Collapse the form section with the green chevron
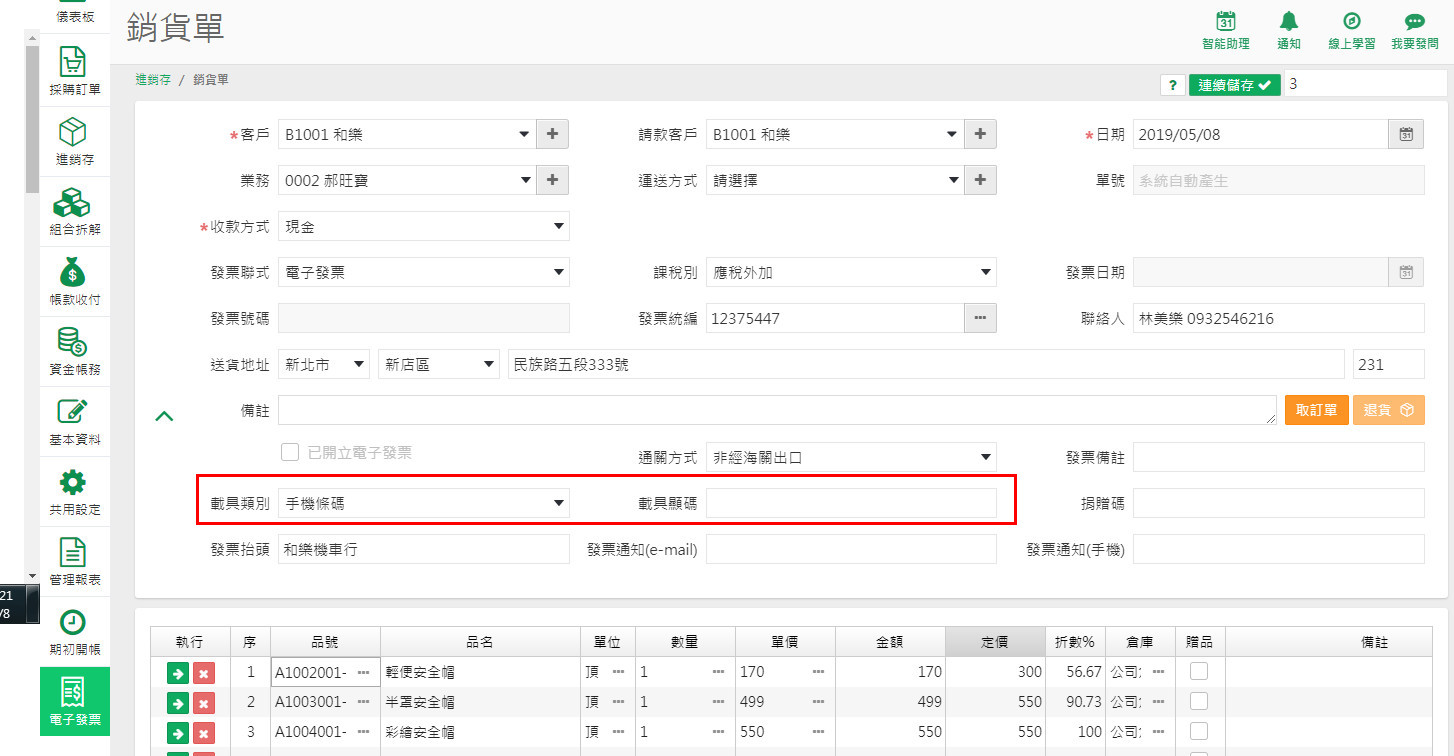1454x756 pixels. [165, 415]
